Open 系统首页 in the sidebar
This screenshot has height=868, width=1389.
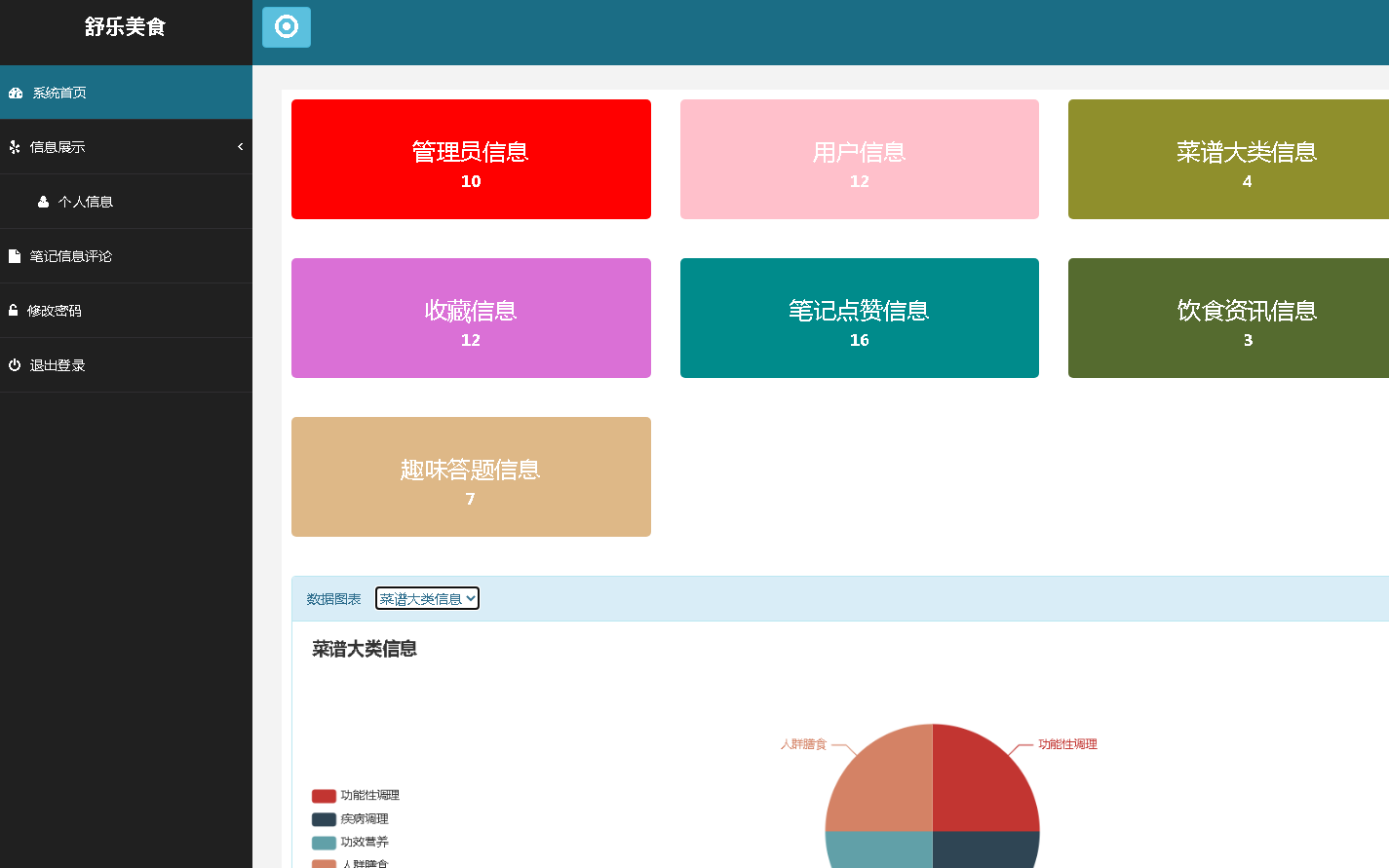coord(126,93)
